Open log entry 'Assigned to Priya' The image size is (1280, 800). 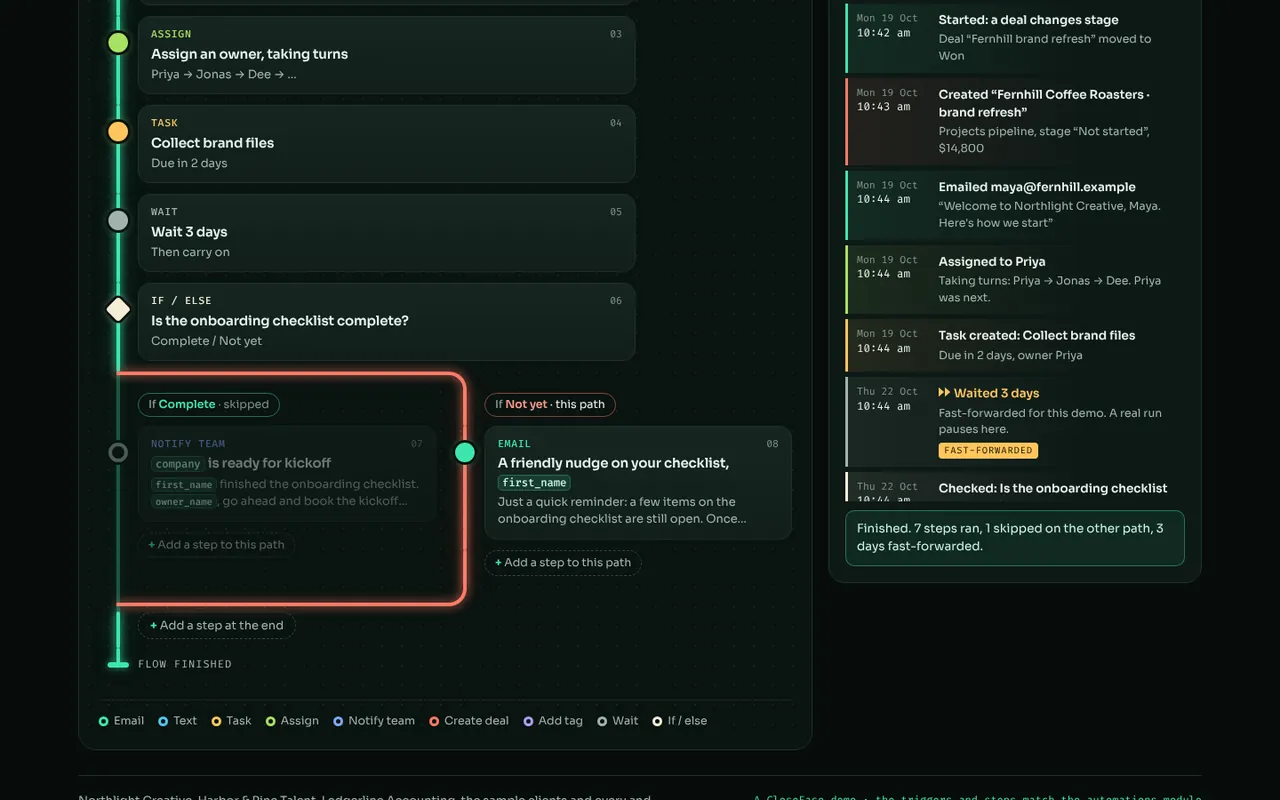click(x=1015, y=279)
